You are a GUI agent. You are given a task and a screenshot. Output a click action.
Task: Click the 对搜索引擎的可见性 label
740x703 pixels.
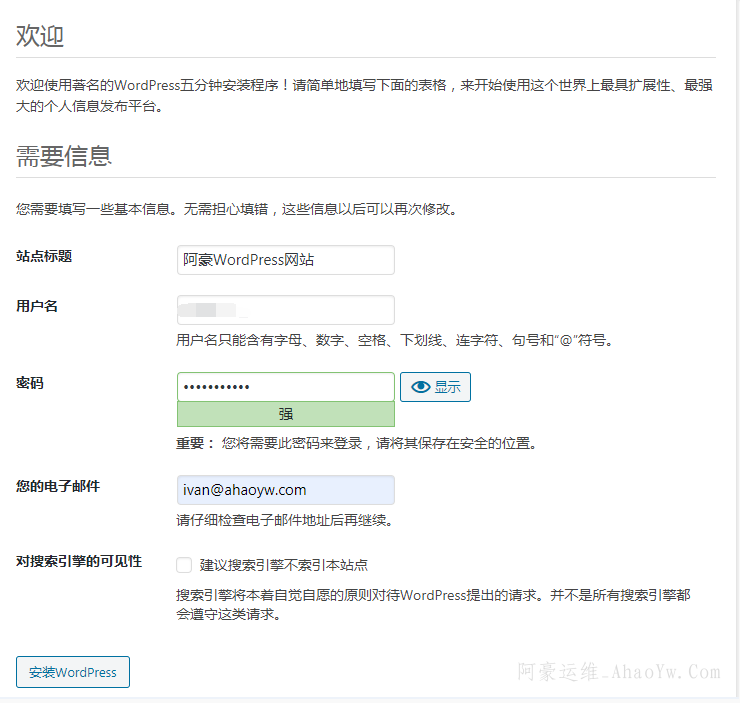(79, 561)
